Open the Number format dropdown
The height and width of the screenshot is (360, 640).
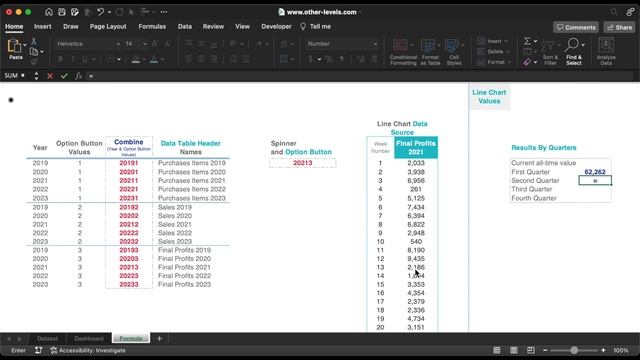tap(375, 44)
